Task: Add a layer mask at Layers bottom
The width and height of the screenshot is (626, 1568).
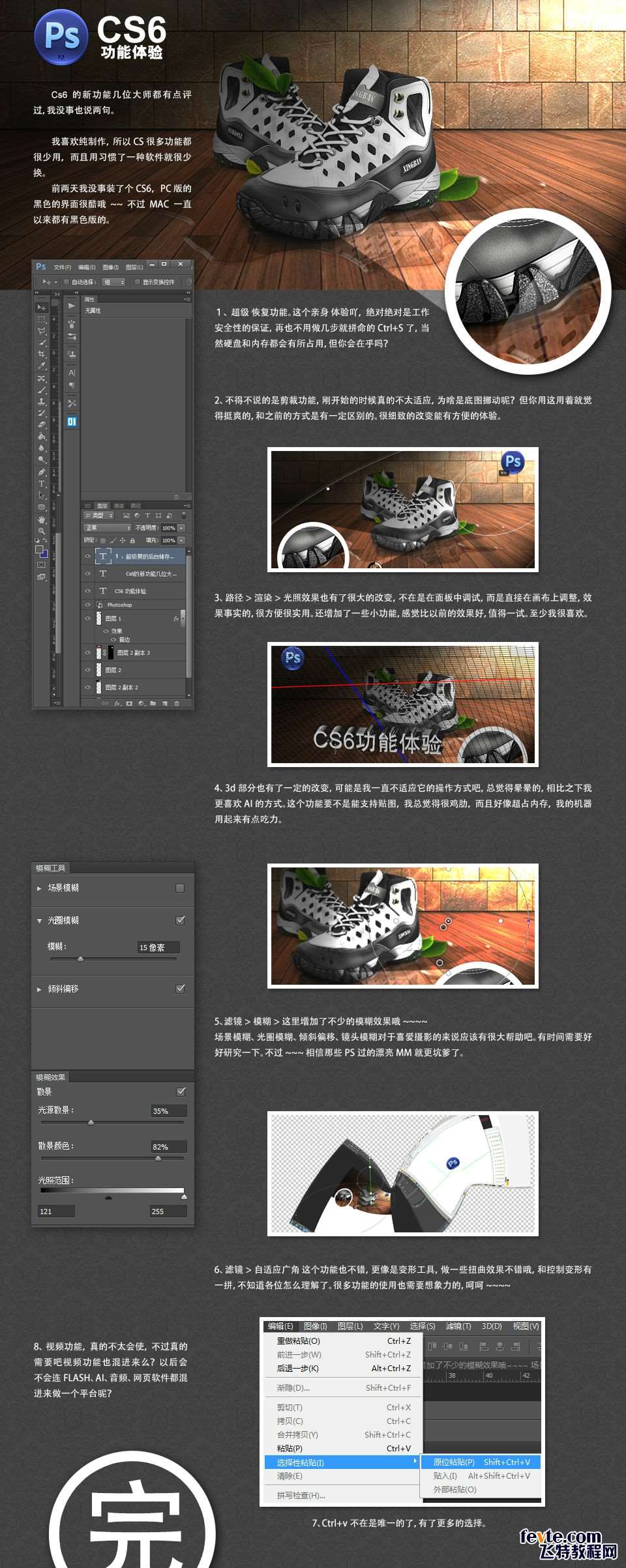Action: click(129, 703)
